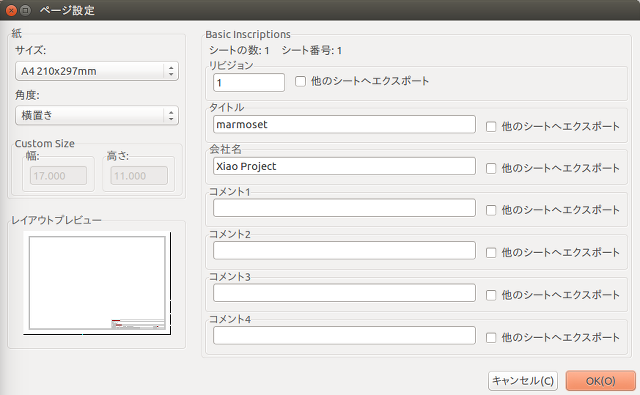The image size is (640, 395).
Task: Check export to other sheets for タイトル
Action: pos(491,126)
